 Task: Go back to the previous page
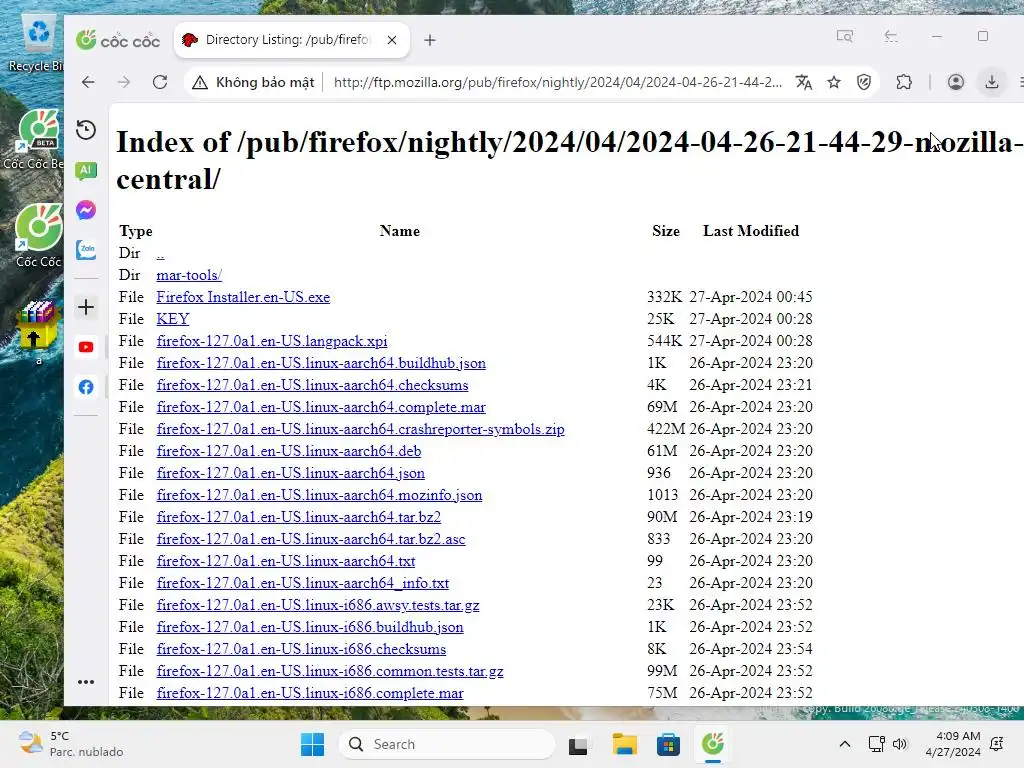pos(88,82)
